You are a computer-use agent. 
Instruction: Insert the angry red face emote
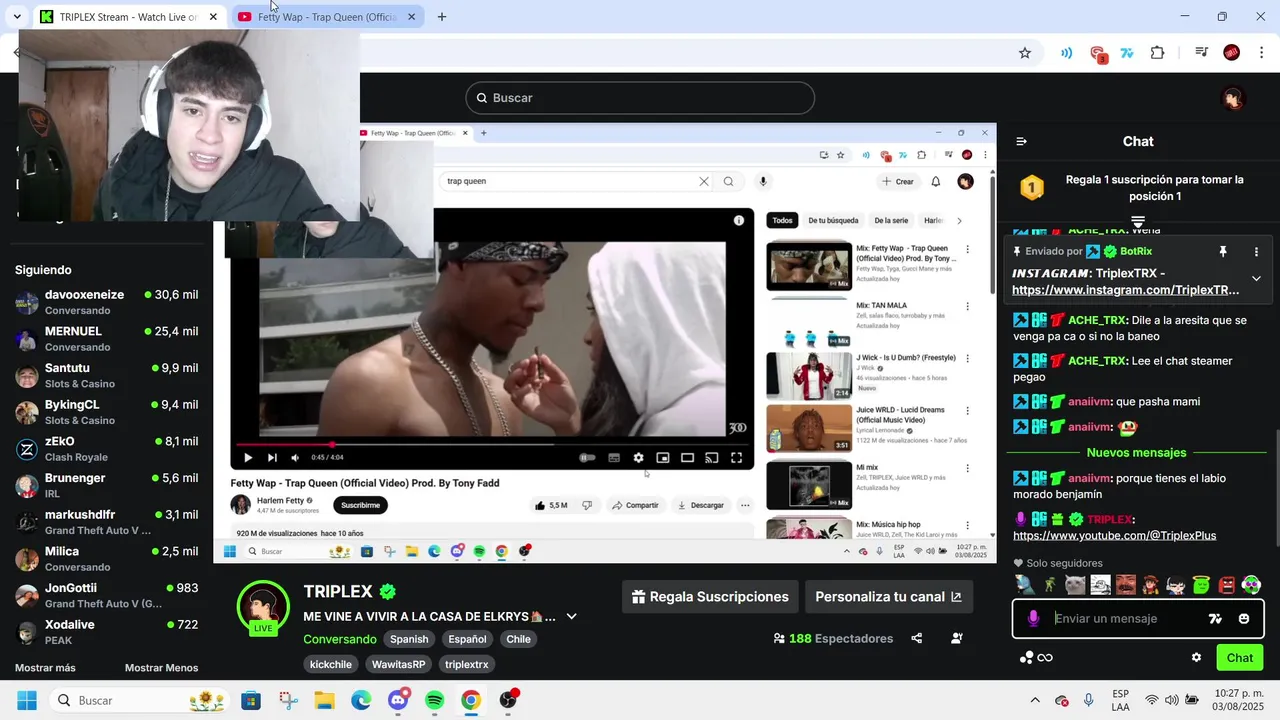1227,585
